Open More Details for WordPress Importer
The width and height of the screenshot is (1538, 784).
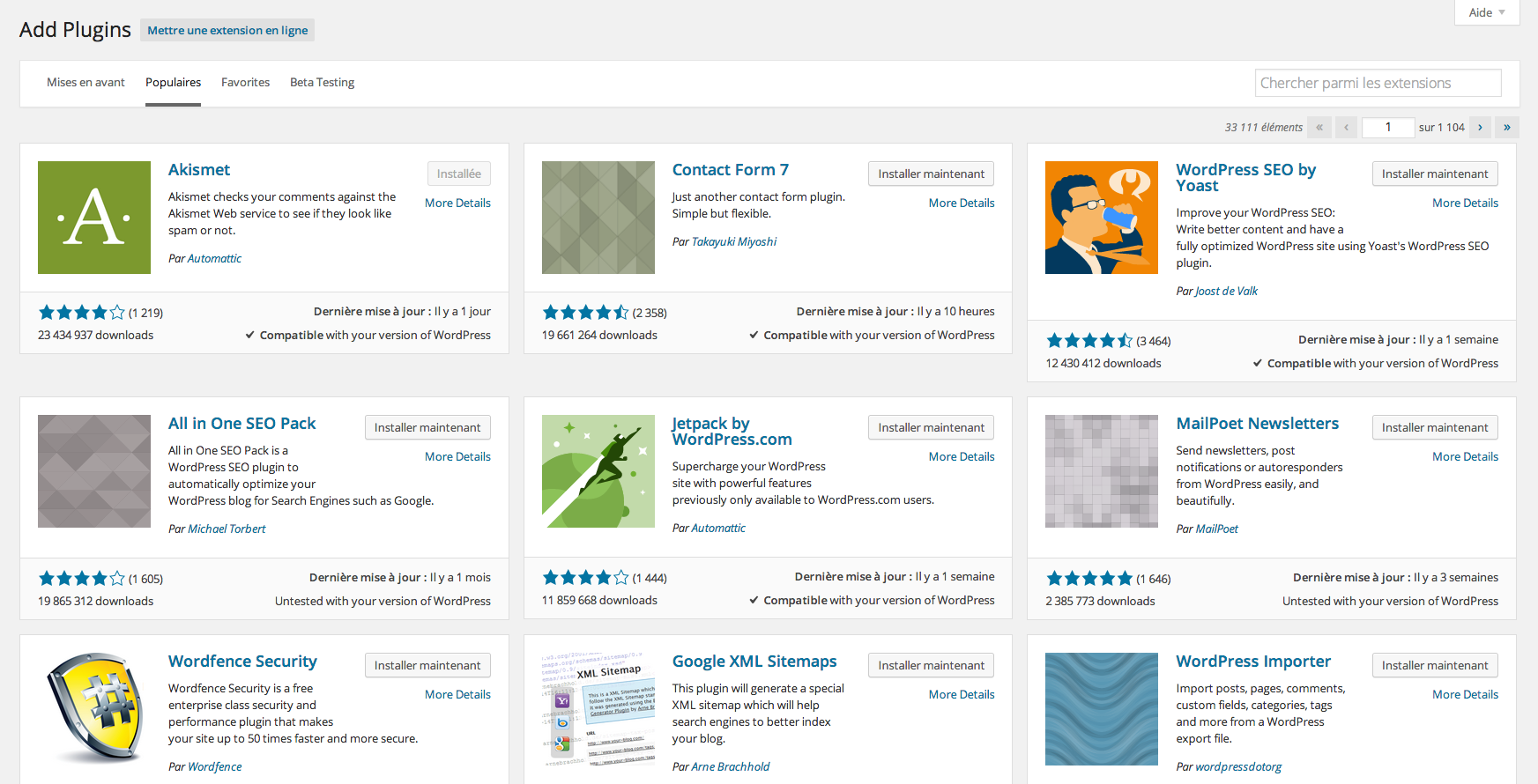pyautogui.click(x=1465, y=694)
